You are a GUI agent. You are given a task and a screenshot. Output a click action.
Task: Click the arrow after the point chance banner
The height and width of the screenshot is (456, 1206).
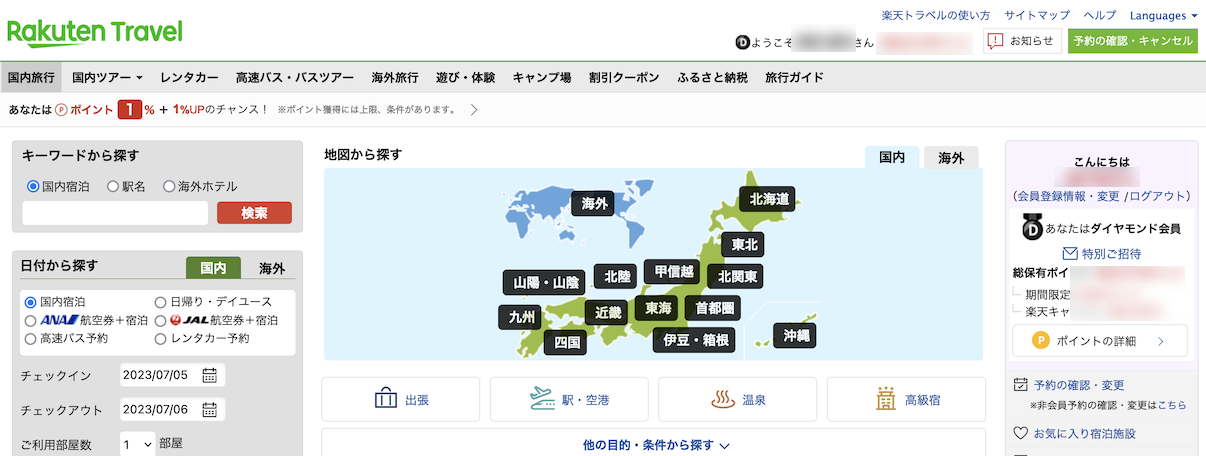[x=474, y=109]
